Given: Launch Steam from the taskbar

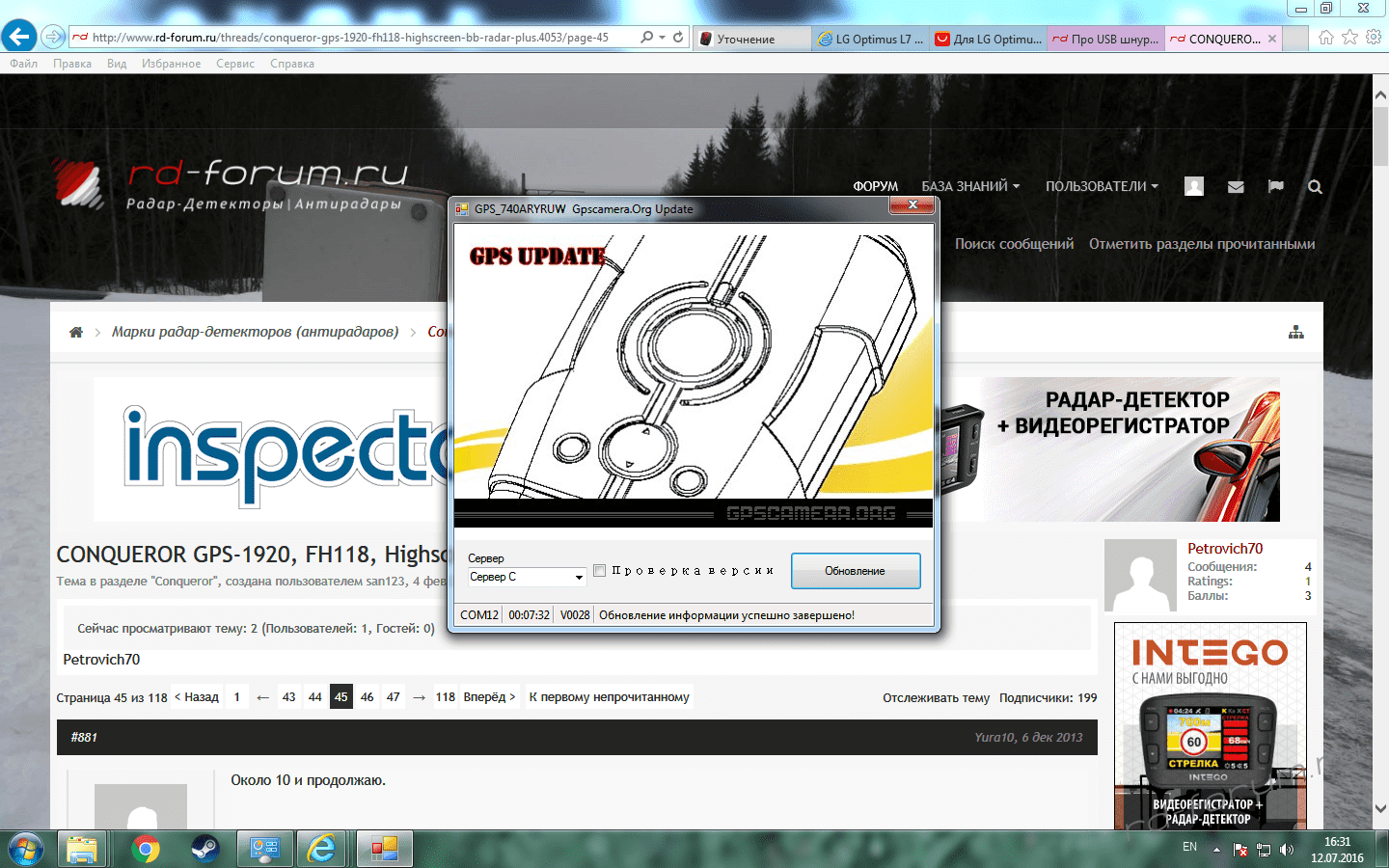Looking at the screenshot, I should (204, 849).
